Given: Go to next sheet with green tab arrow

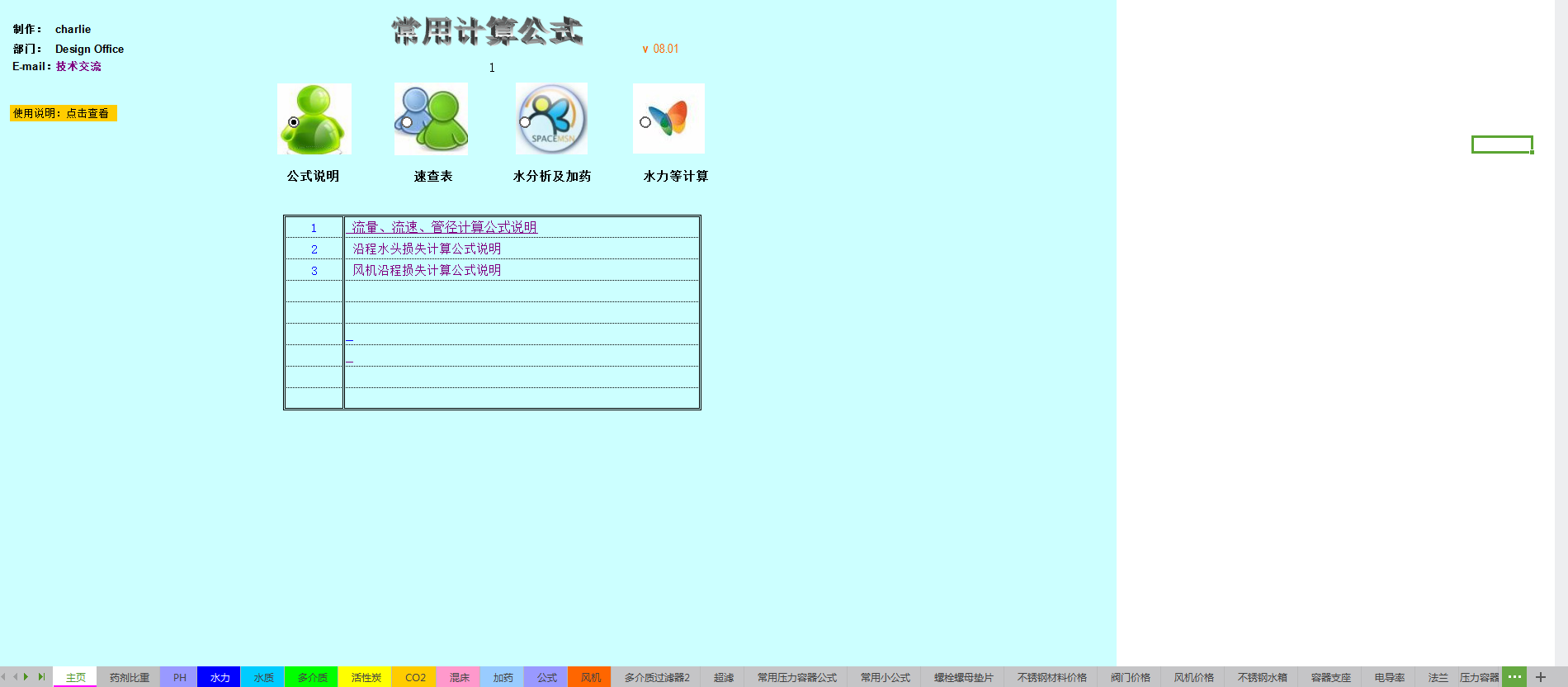Looking at the screenshot, I should coord(26,677).
